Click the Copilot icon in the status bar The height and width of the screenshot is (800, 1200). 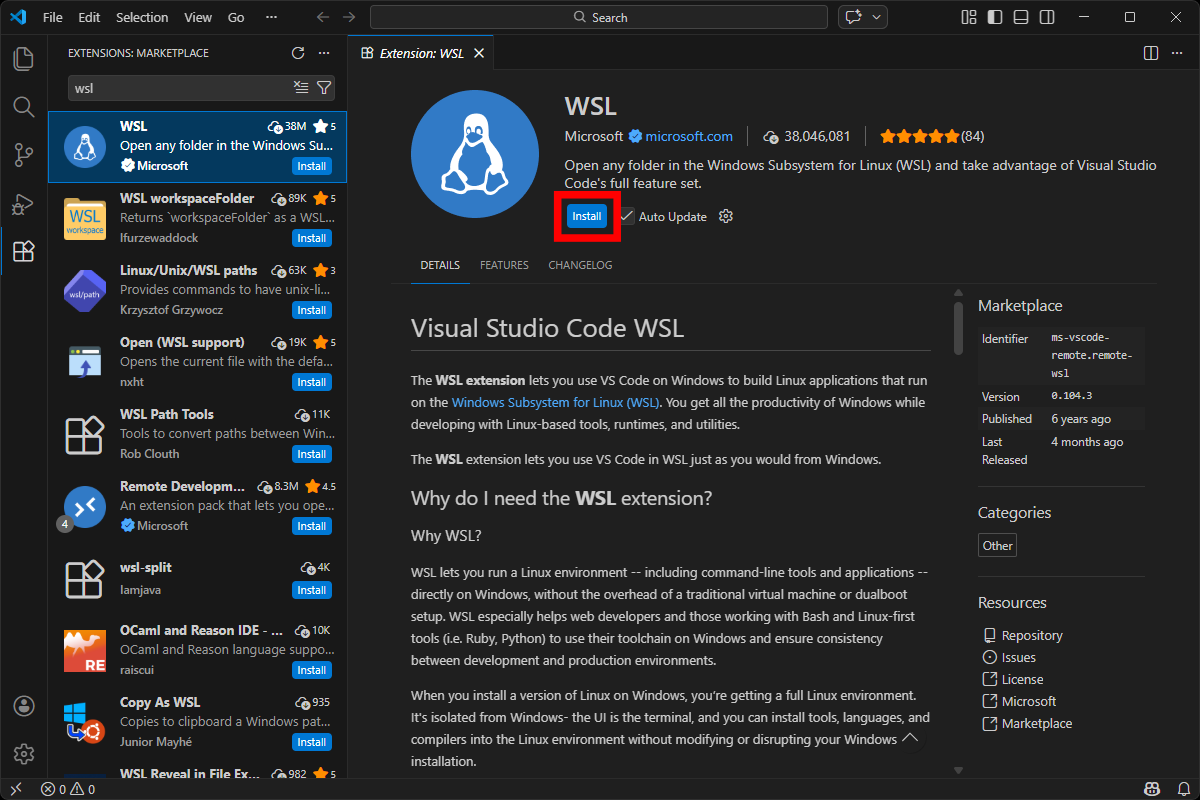coord(1152,789)
